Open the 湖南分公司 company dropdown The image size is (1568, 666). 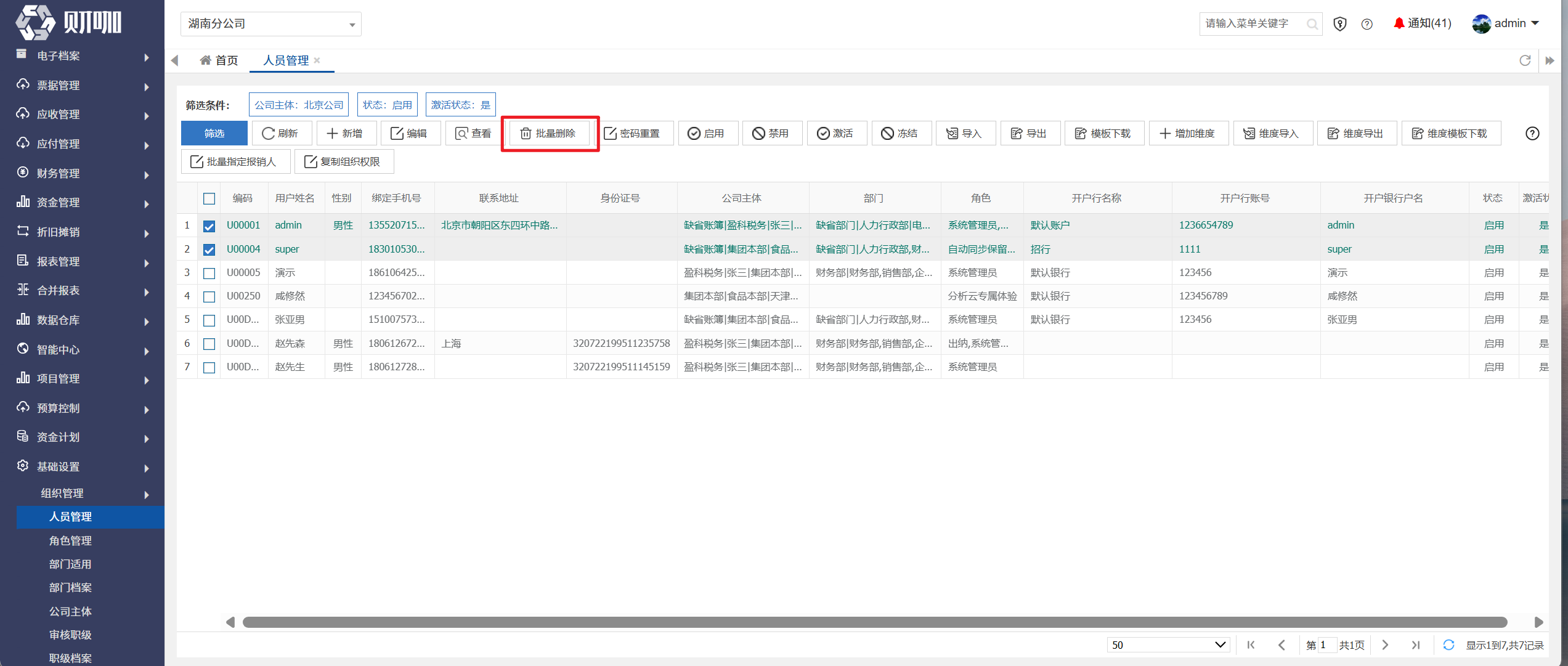(x=271, y=24)
